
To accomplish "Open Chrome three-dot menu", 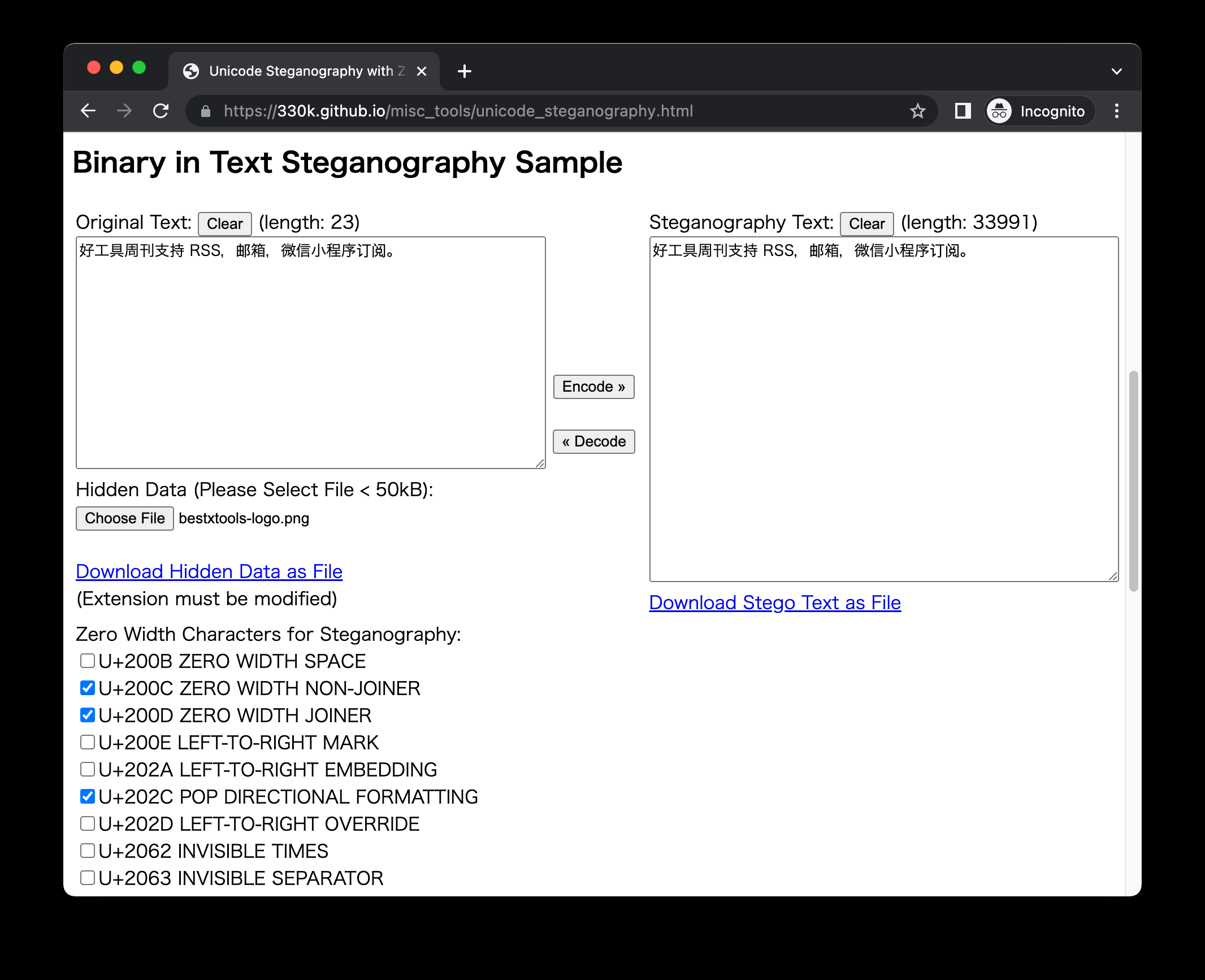I will click(x=1116, y=111).
